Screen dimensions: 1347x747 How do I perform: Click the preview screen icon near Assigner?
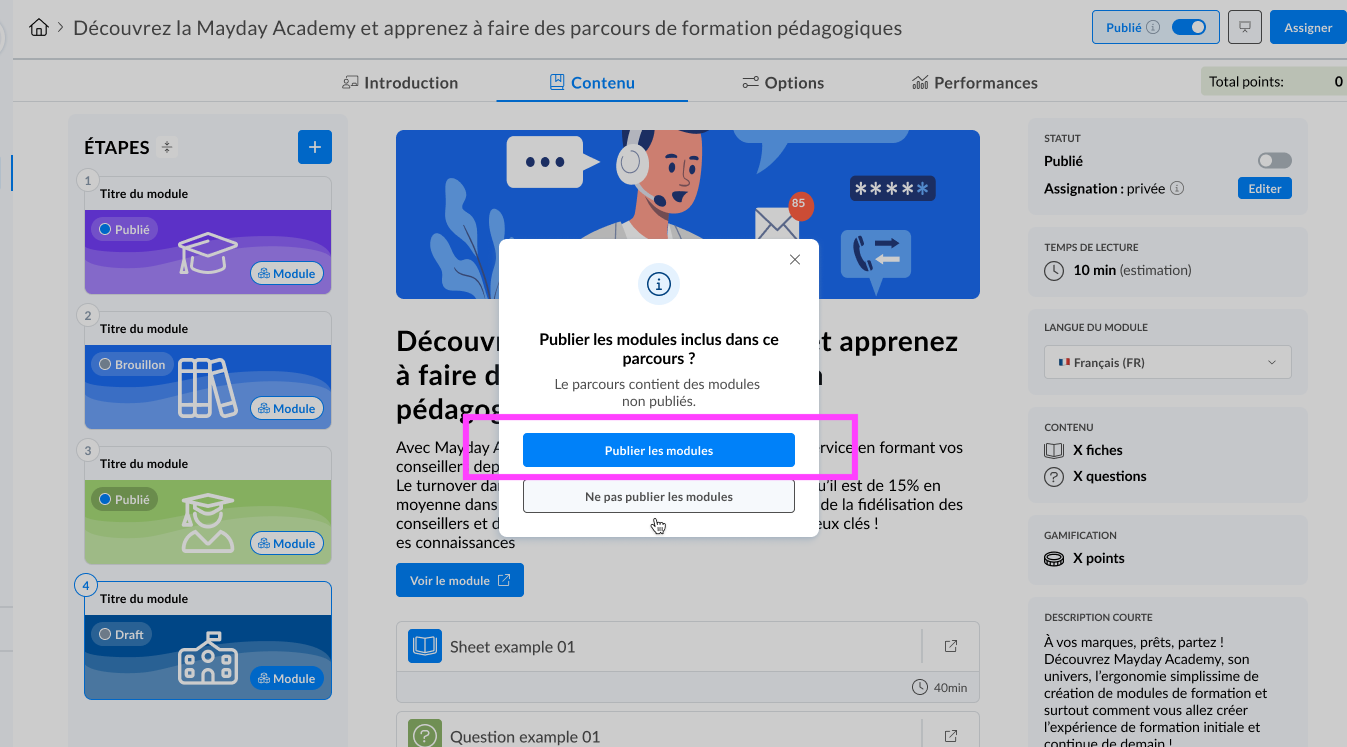[x=1245, y=28]
